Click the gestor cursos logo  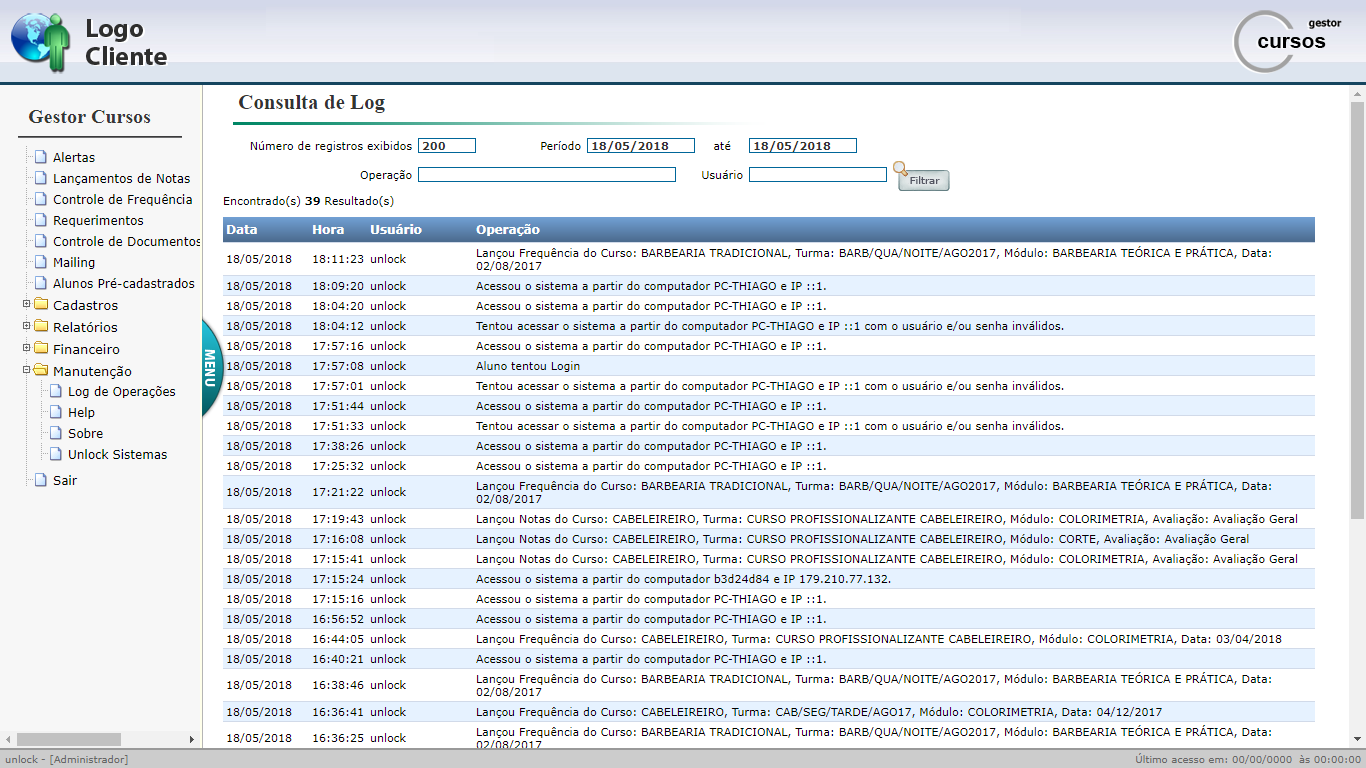click(1289, 41)
